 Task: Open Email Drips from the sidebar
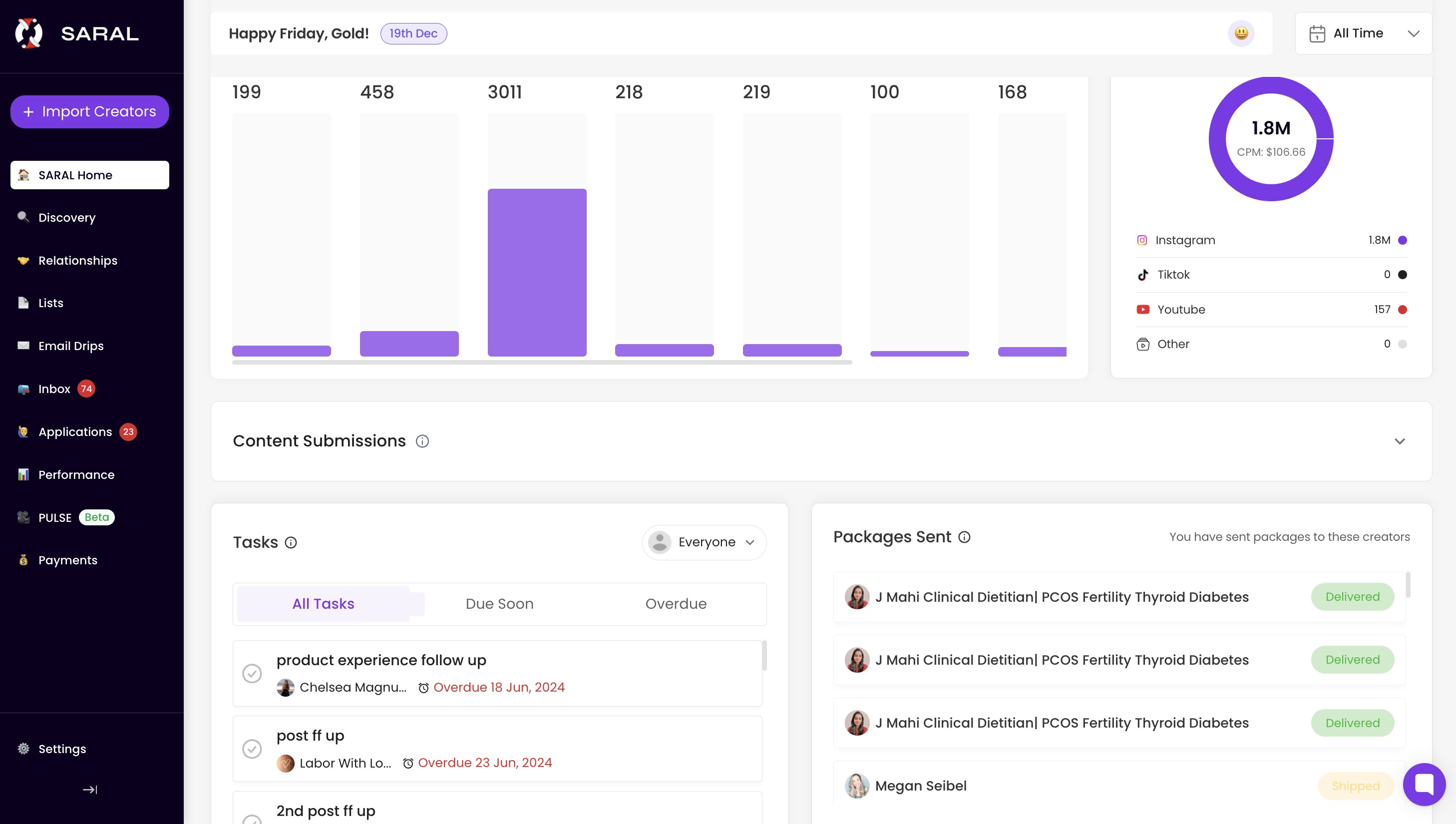[71, 345]
